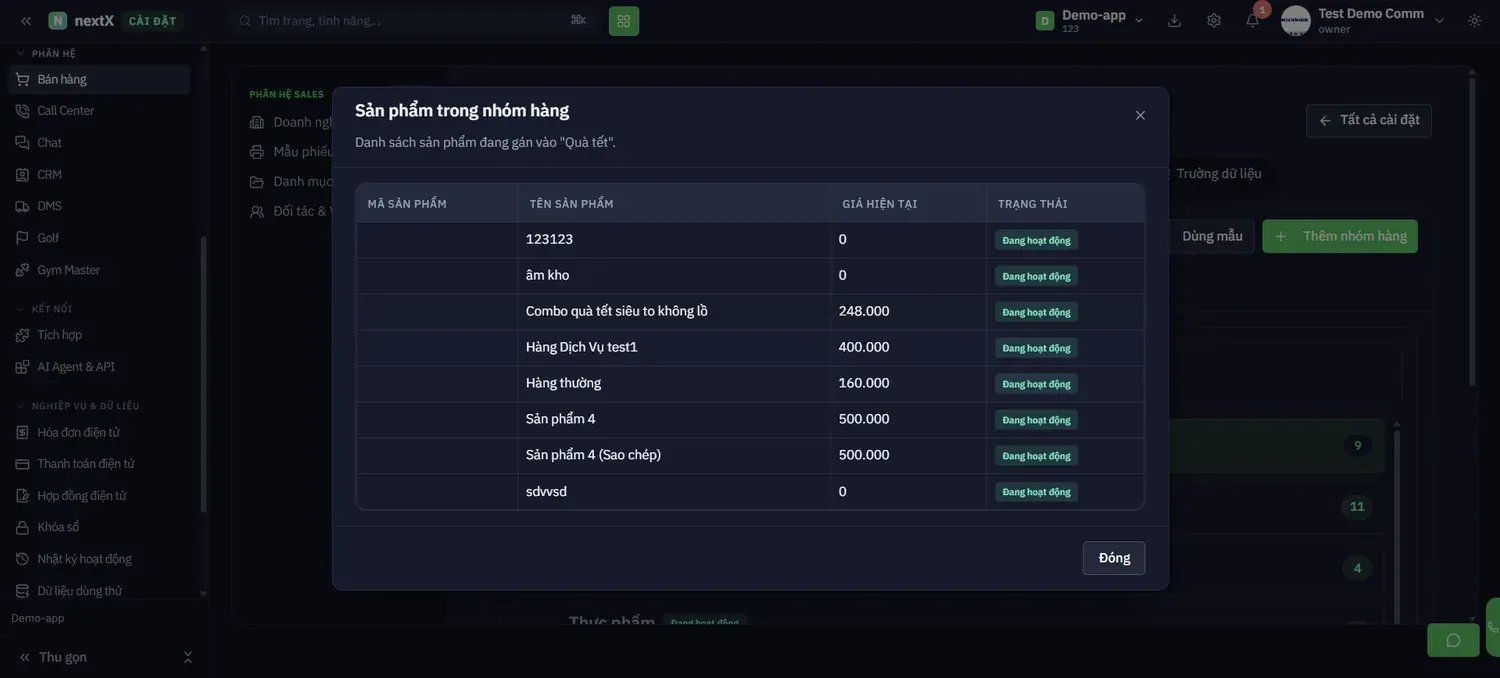
Task: Click the Tất cả cài đặt button
Action: [1369, 120]
